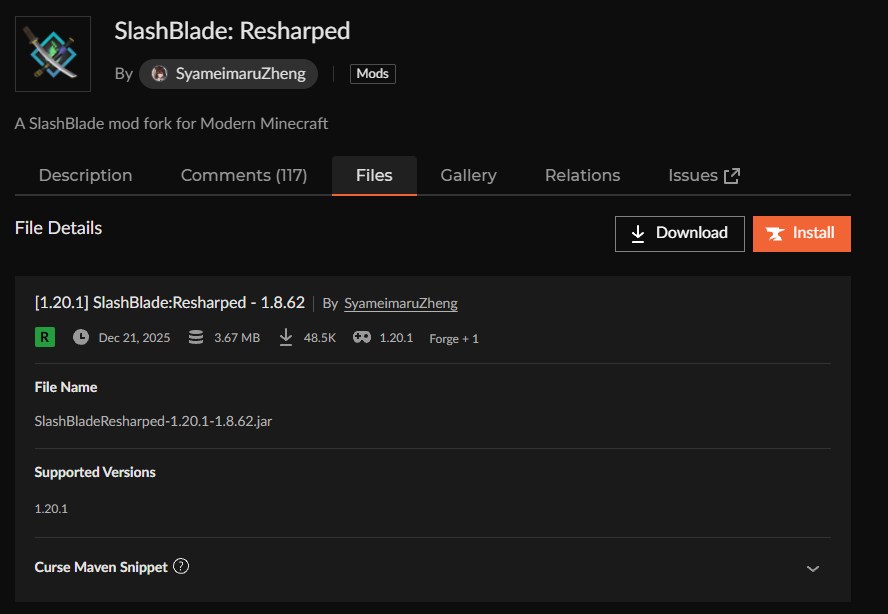Screen dimensions: 888x614
Task: Open the SyameimaruZheng author profile link
Action: (x=402, y=303)
